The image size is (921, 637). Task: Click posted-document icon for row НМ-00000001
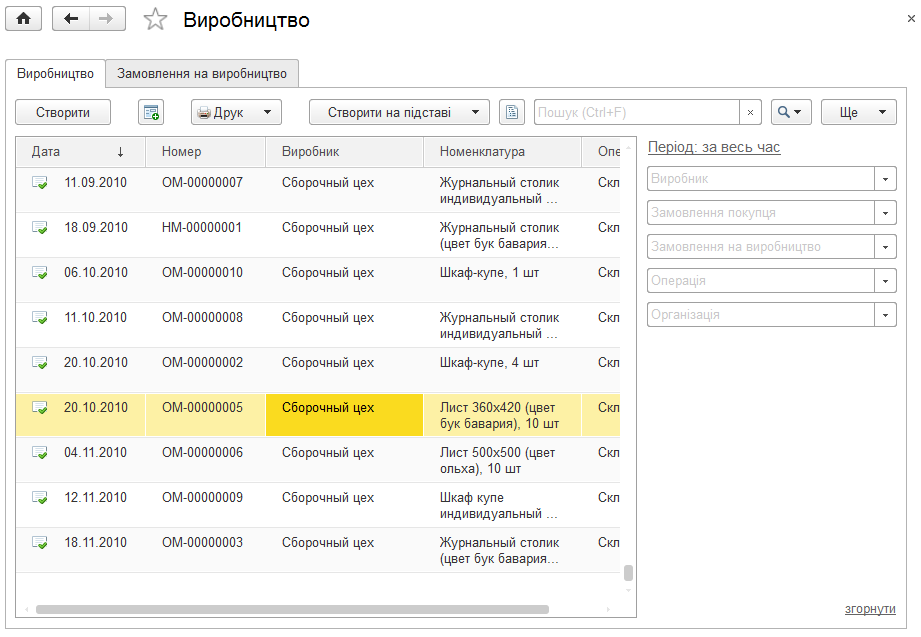(39, 228)
